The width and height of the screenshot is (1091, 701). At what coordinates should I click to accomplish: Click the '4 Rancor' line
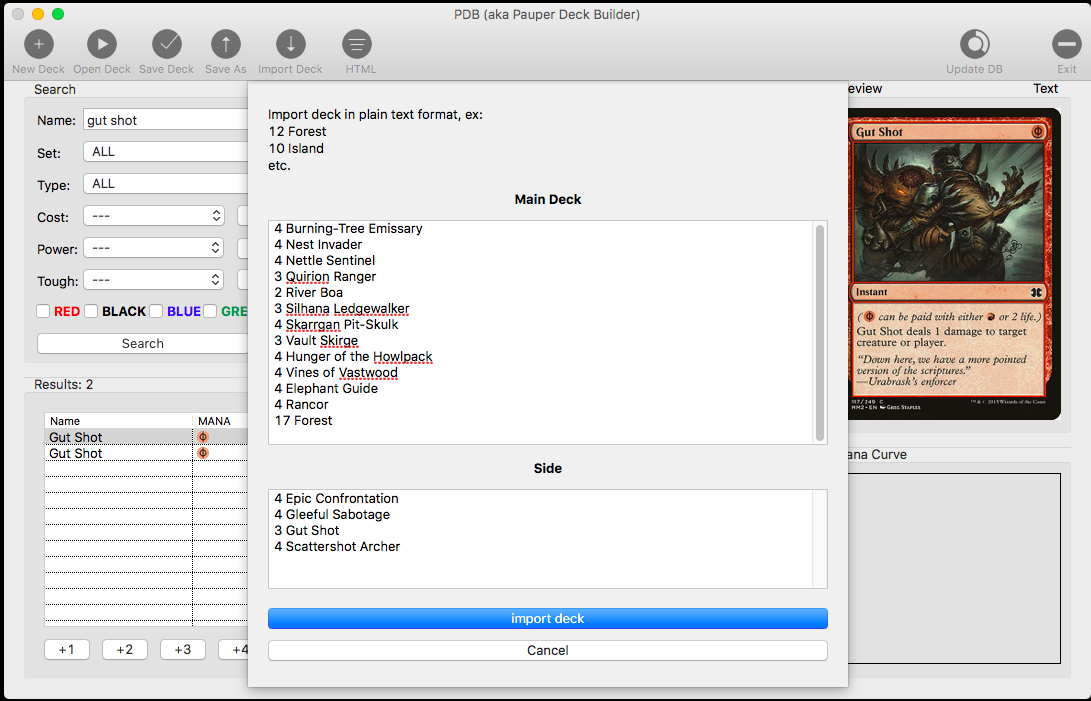pos(301,404)
